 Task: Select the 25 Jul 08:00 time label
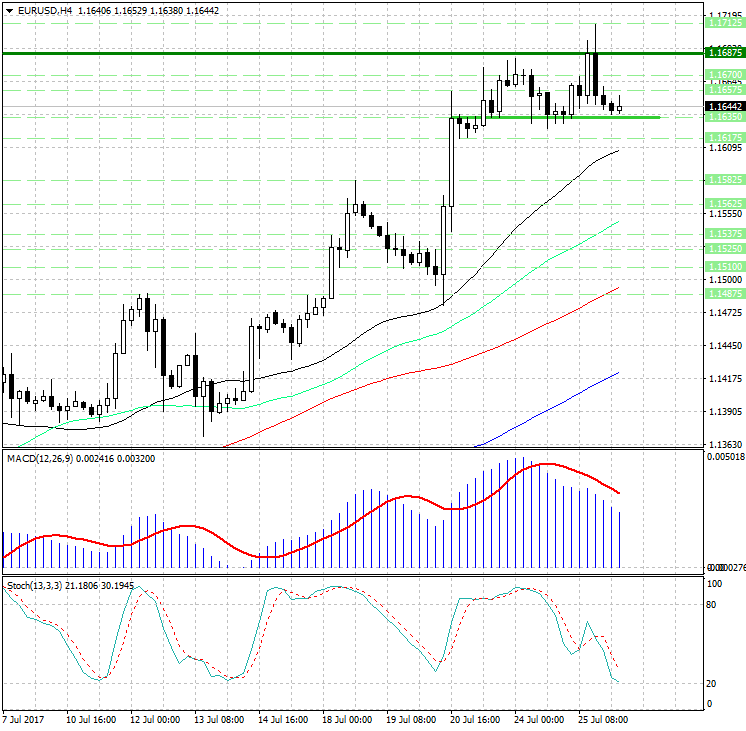coord(603,719)
